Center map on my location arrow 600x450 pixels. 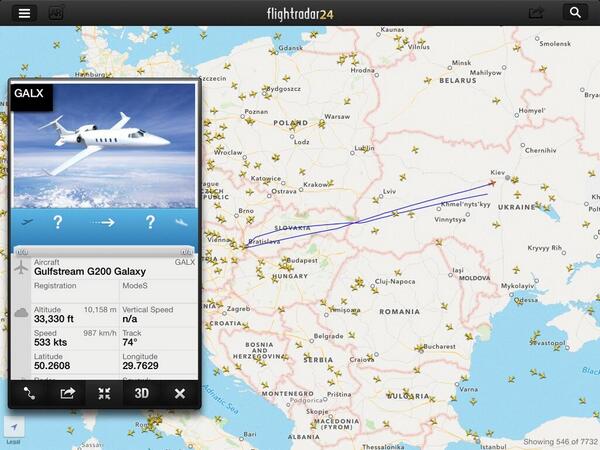(14, 427)
